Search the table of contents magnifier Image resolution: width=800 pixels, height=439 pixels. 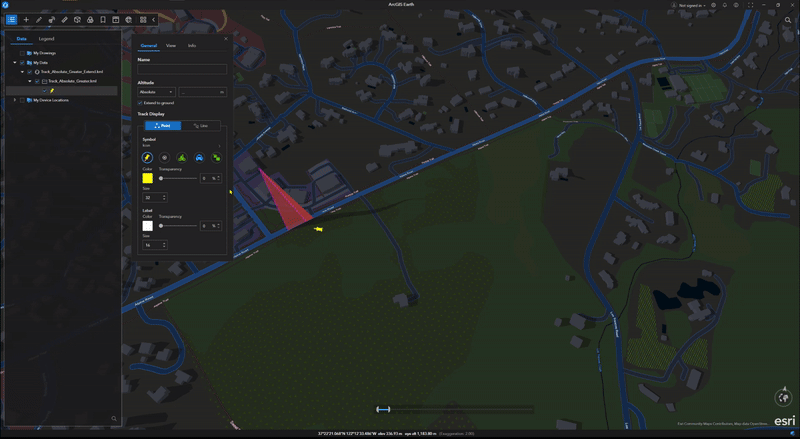pyautogui.click(x=114, y=419)
